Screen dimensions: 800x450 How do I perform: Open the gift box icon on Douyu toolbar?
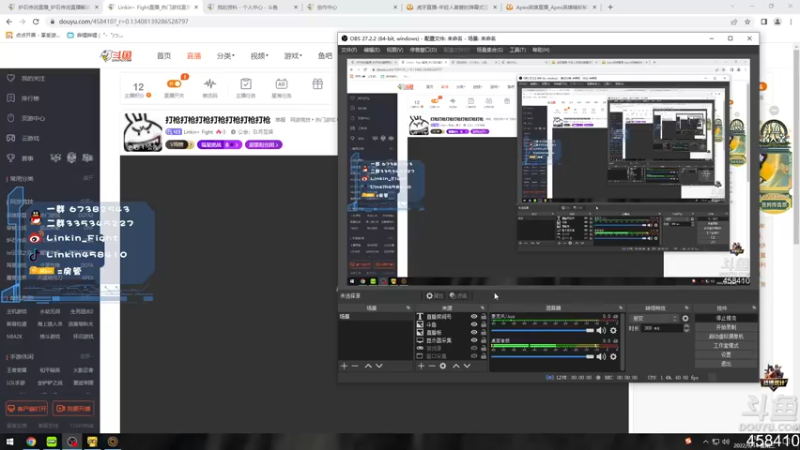pyautogui.click(x=317, y=84)
